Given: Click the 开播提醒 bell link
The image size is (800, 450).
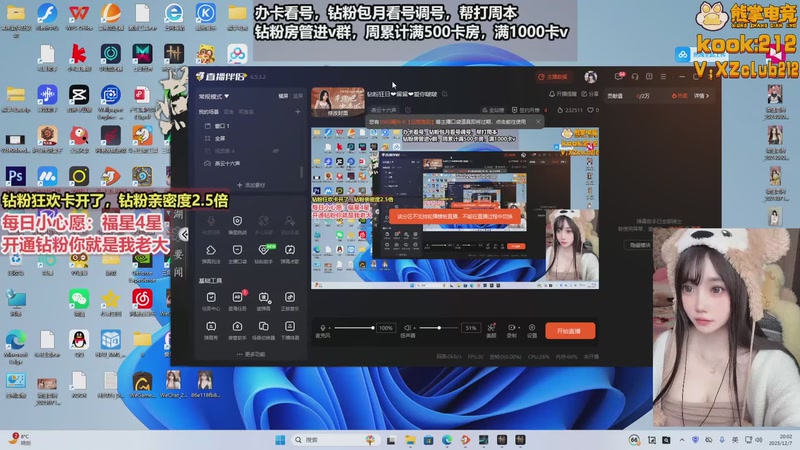Looking at the screenshot, I should [x=563, y=94].
